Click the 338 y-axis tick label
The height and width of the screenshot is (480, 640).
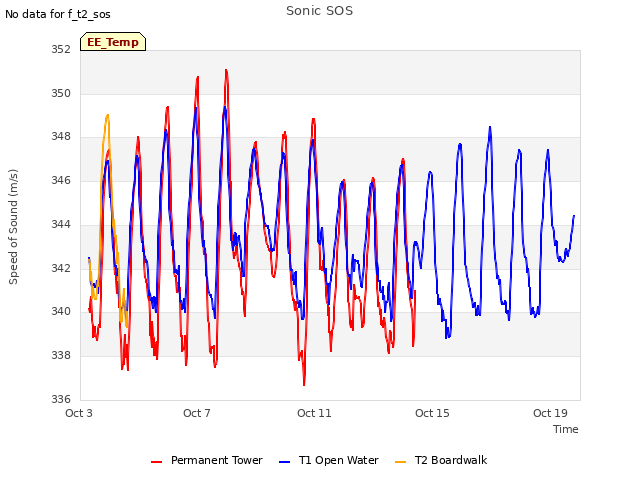point(61,356)
